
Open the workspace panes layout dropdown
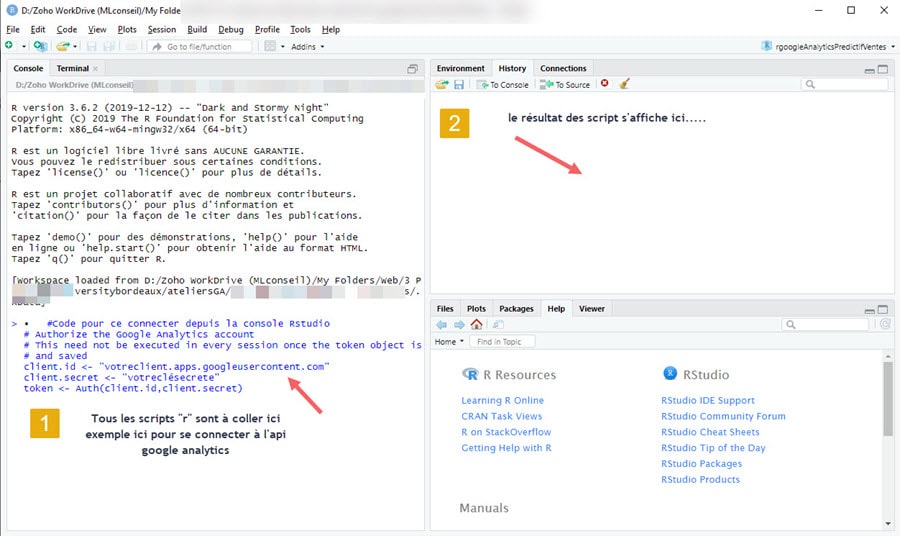point(274,46)
